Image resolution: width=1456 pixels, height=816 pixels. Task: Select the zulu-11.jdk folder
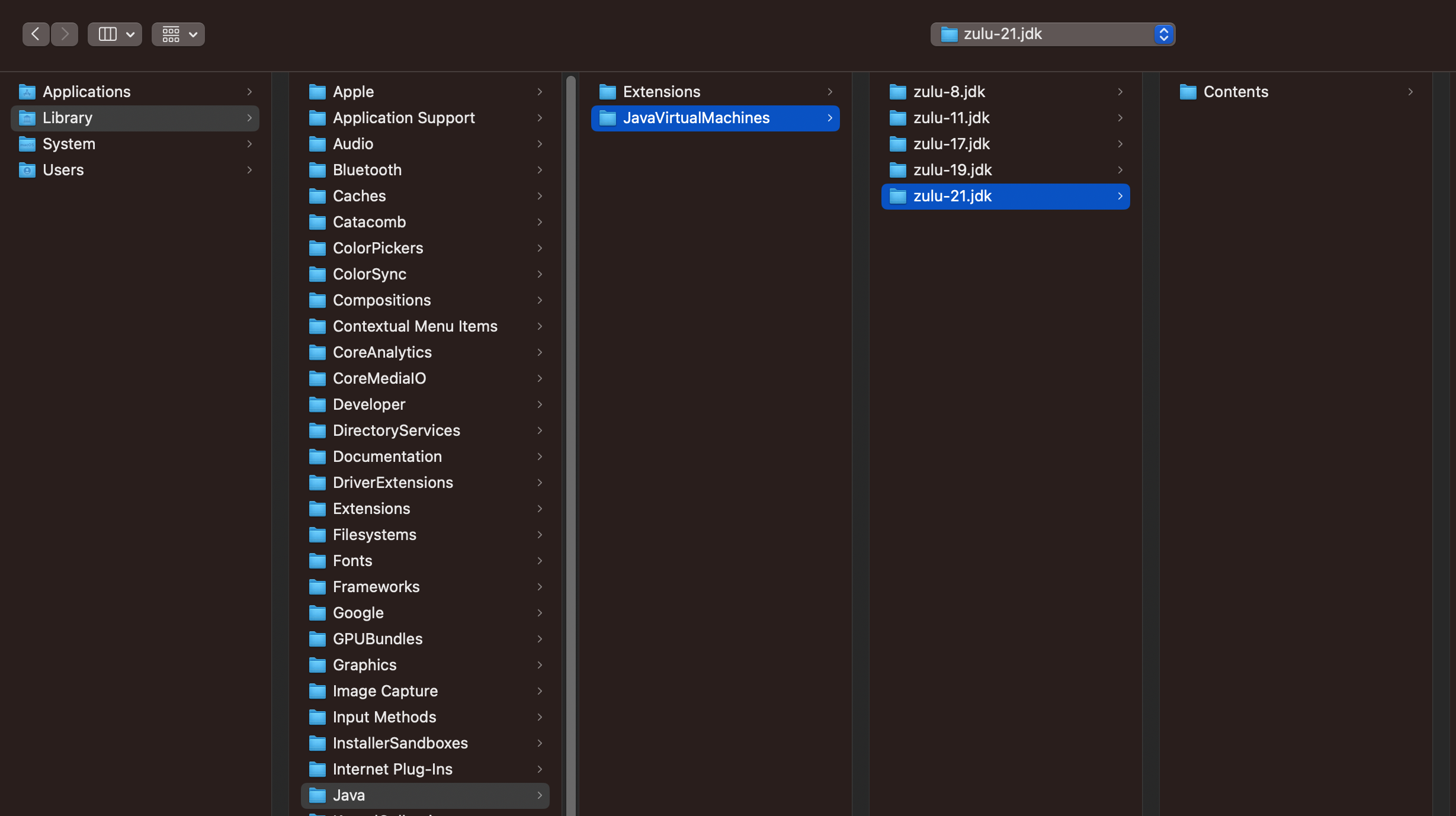tap(951, 118)
